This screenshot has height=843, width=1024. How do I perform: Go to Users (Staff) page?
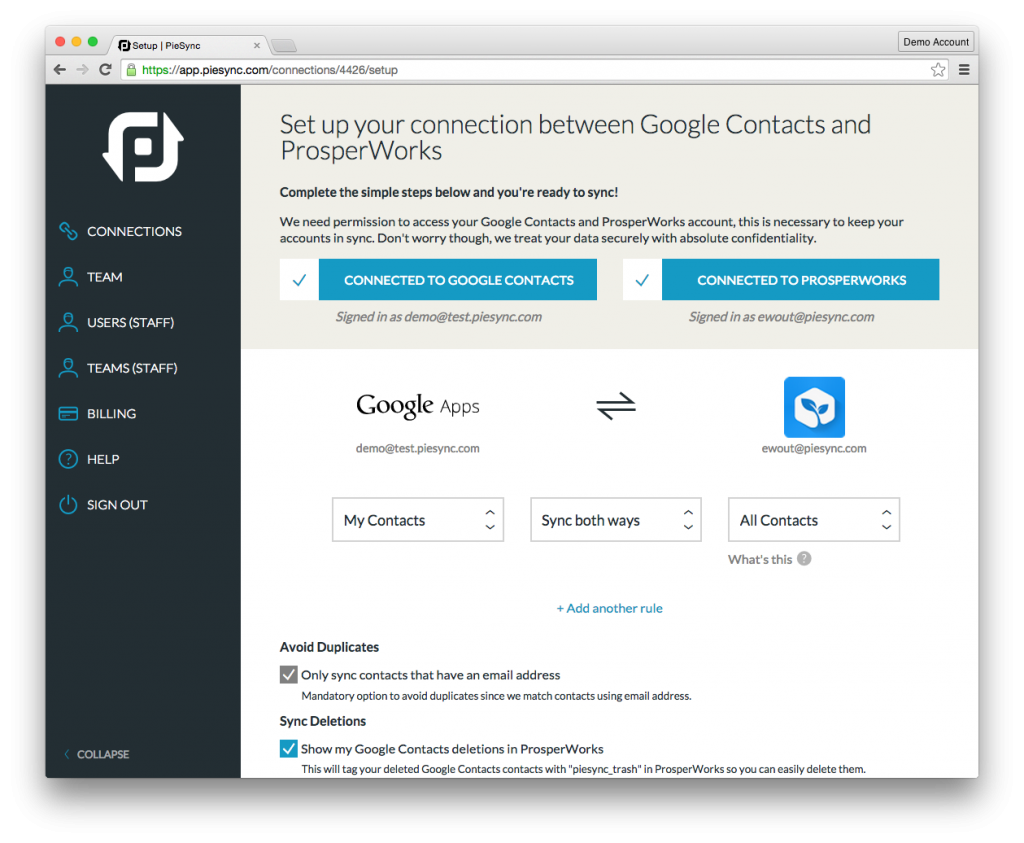tap(117, 323)
